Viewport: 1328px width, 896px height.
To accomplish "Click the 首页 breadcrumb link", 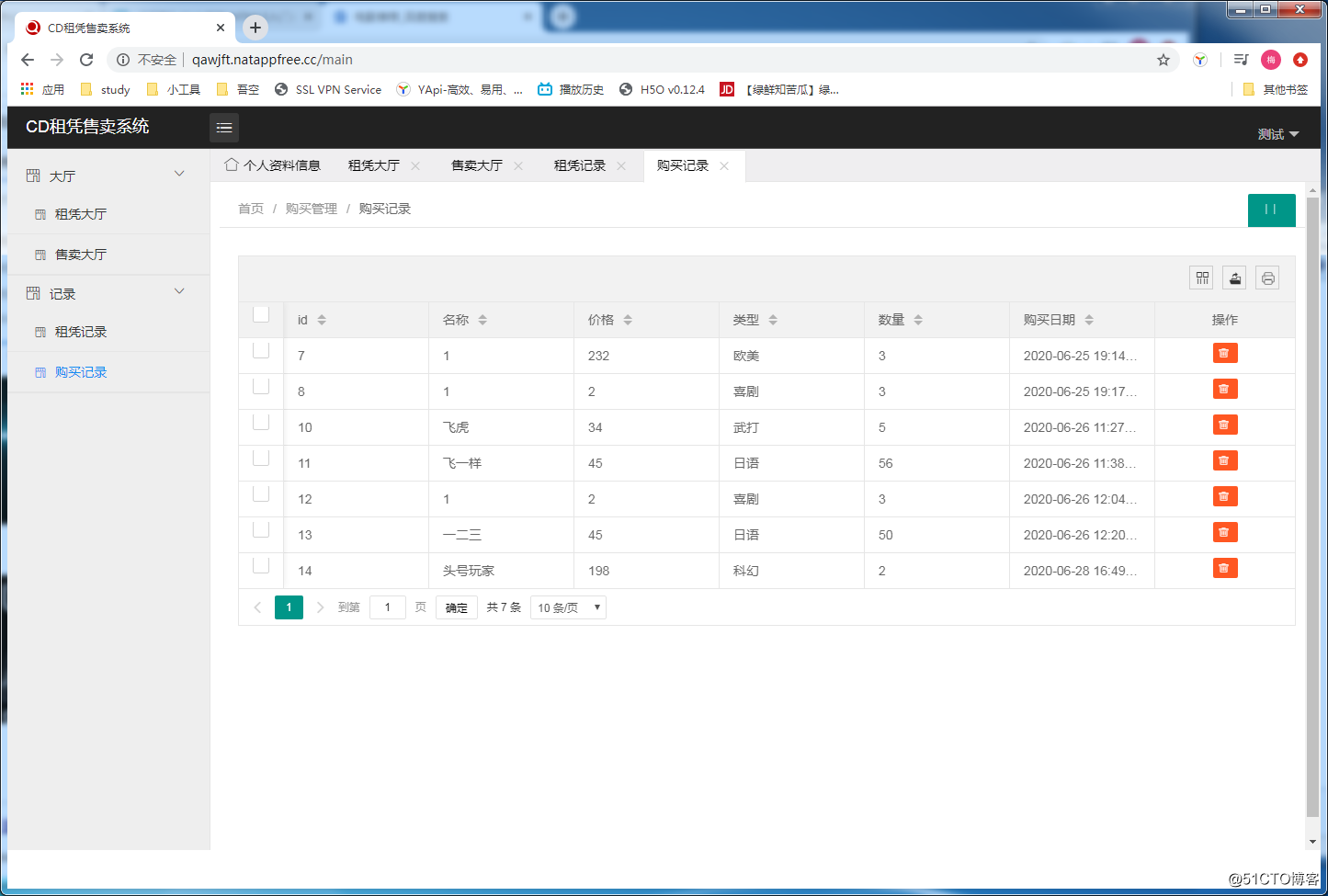I will 251,209.
